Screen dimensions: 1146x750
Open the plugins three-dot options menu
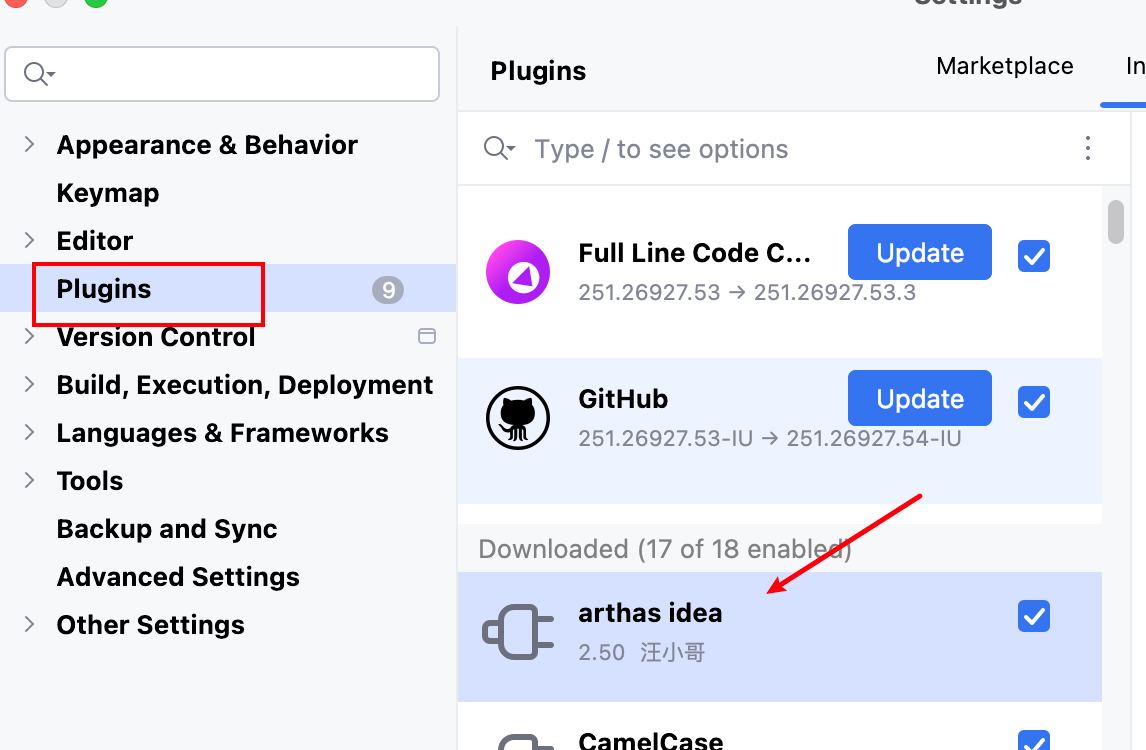(x=1088, y=149)
